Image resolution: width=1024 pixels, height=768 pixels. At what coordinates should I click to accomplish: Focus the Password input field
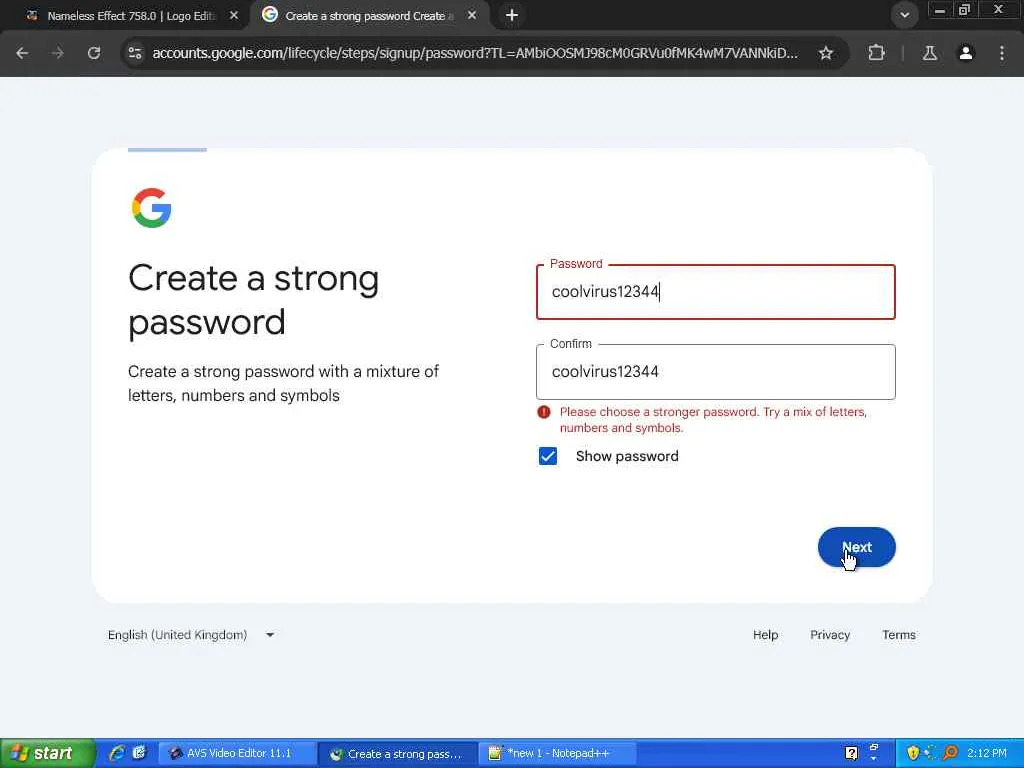716,292
